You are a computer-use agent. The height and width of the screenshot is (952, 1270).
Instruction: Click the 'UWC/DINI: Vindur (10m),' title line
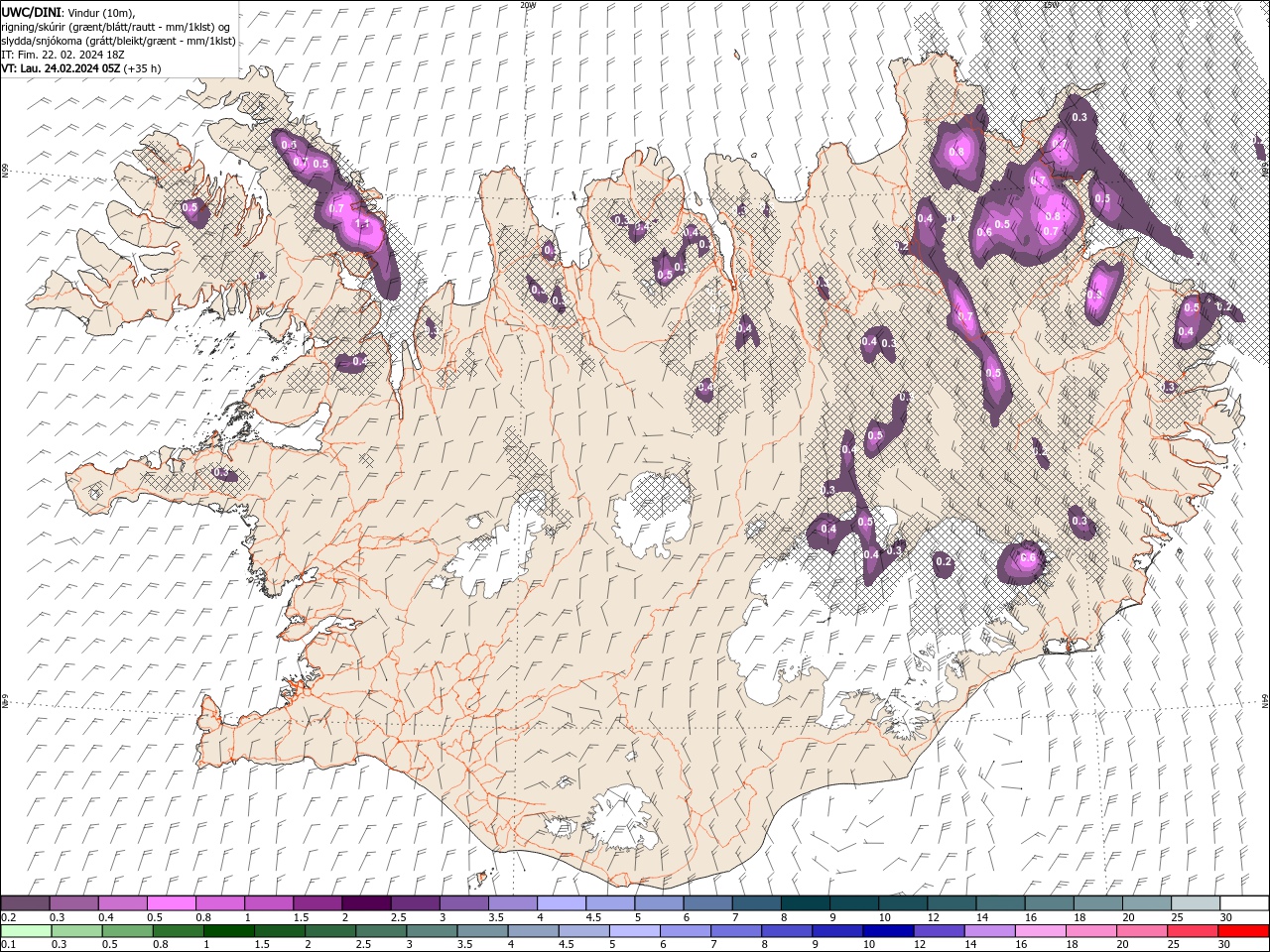(67, 12)
